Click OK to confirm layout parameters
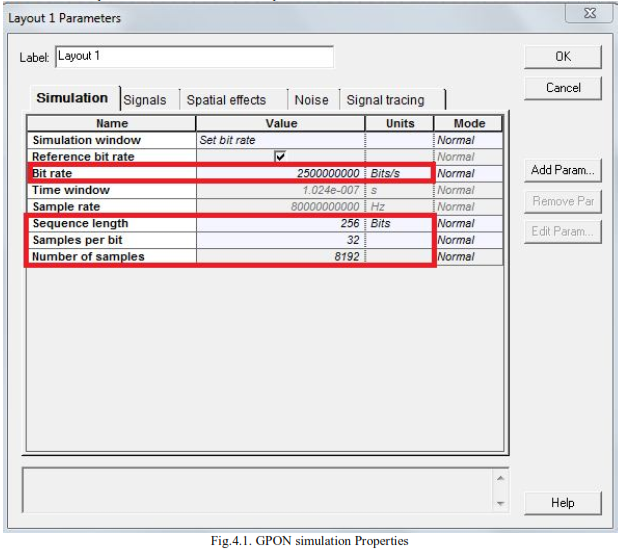The height and width of the screenshot is (550, 621). 563,57
